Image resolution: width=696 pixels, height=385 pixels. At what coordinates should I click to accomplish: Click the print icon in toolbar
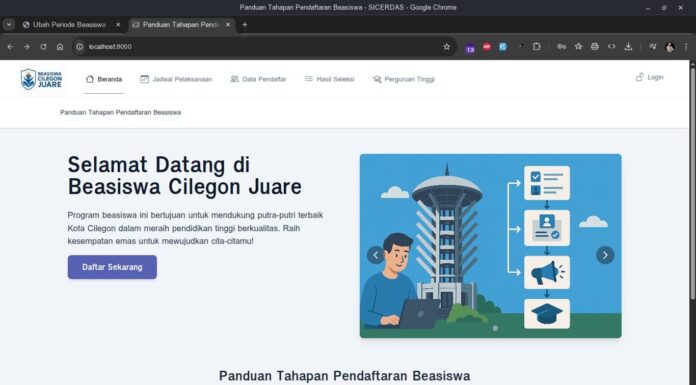click(595, 47)
